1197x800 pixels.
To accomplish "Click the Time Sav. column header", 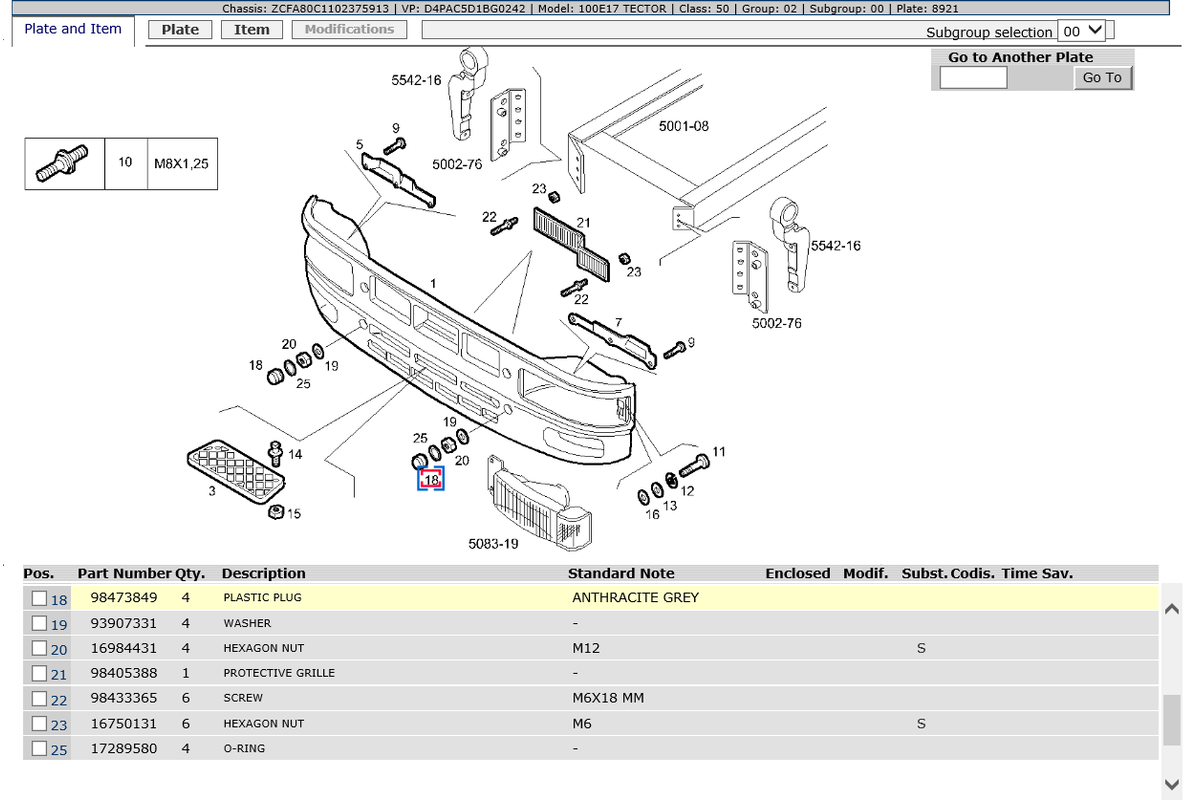I will (1037, 573).
